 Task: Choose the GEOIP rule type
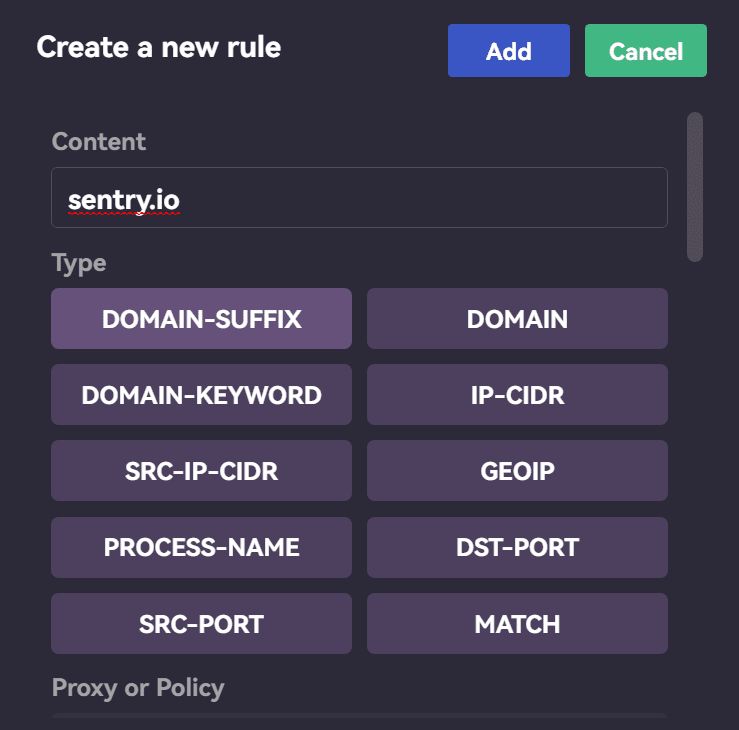click(x=517, y=470)
